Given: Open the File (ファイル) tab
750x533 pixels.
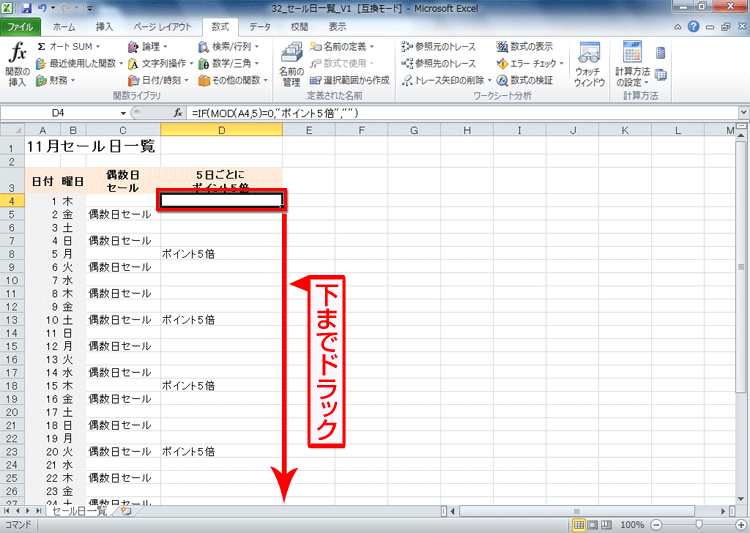Looking at the screenshot, I should coord(20,27).
